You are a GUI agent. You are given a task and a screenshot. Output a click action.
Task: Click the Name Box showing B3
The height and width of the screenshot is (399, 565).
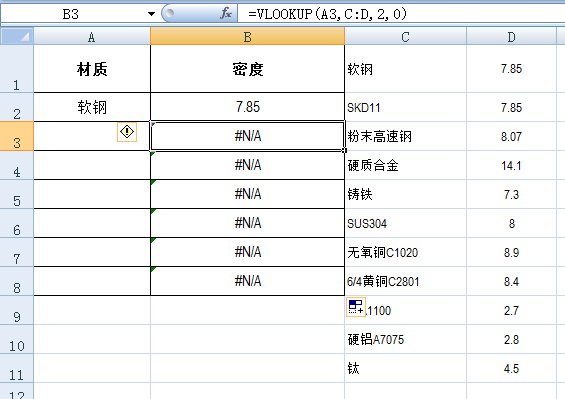pos(71,14)
